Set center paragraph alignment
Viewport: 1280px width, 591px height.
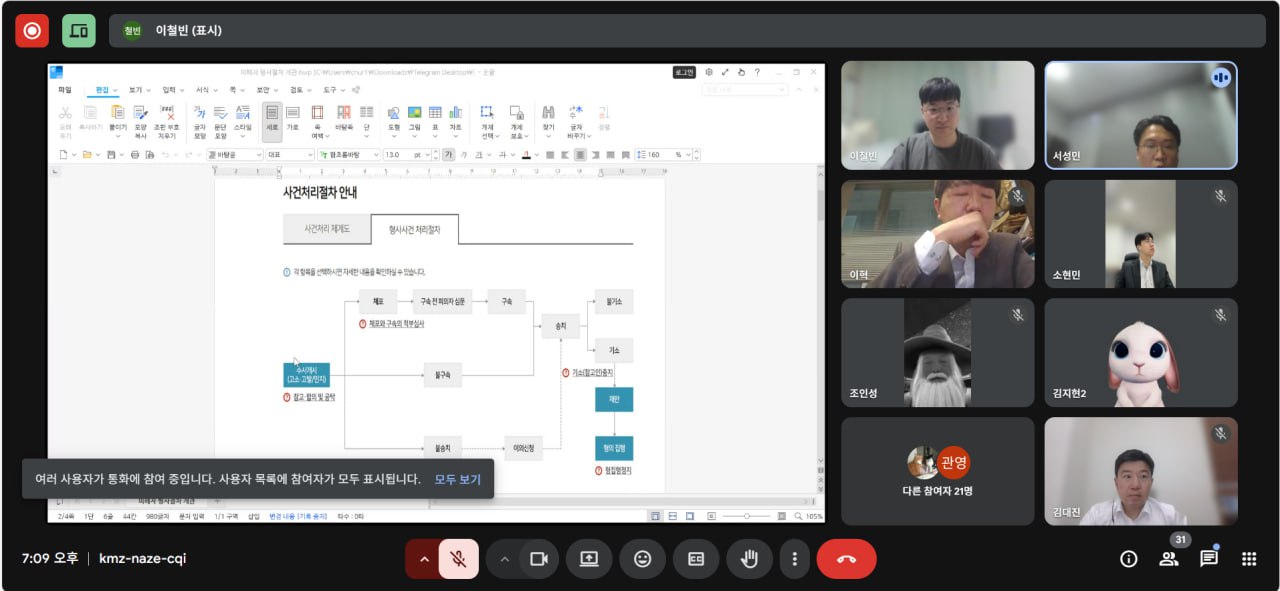point(580,155)
